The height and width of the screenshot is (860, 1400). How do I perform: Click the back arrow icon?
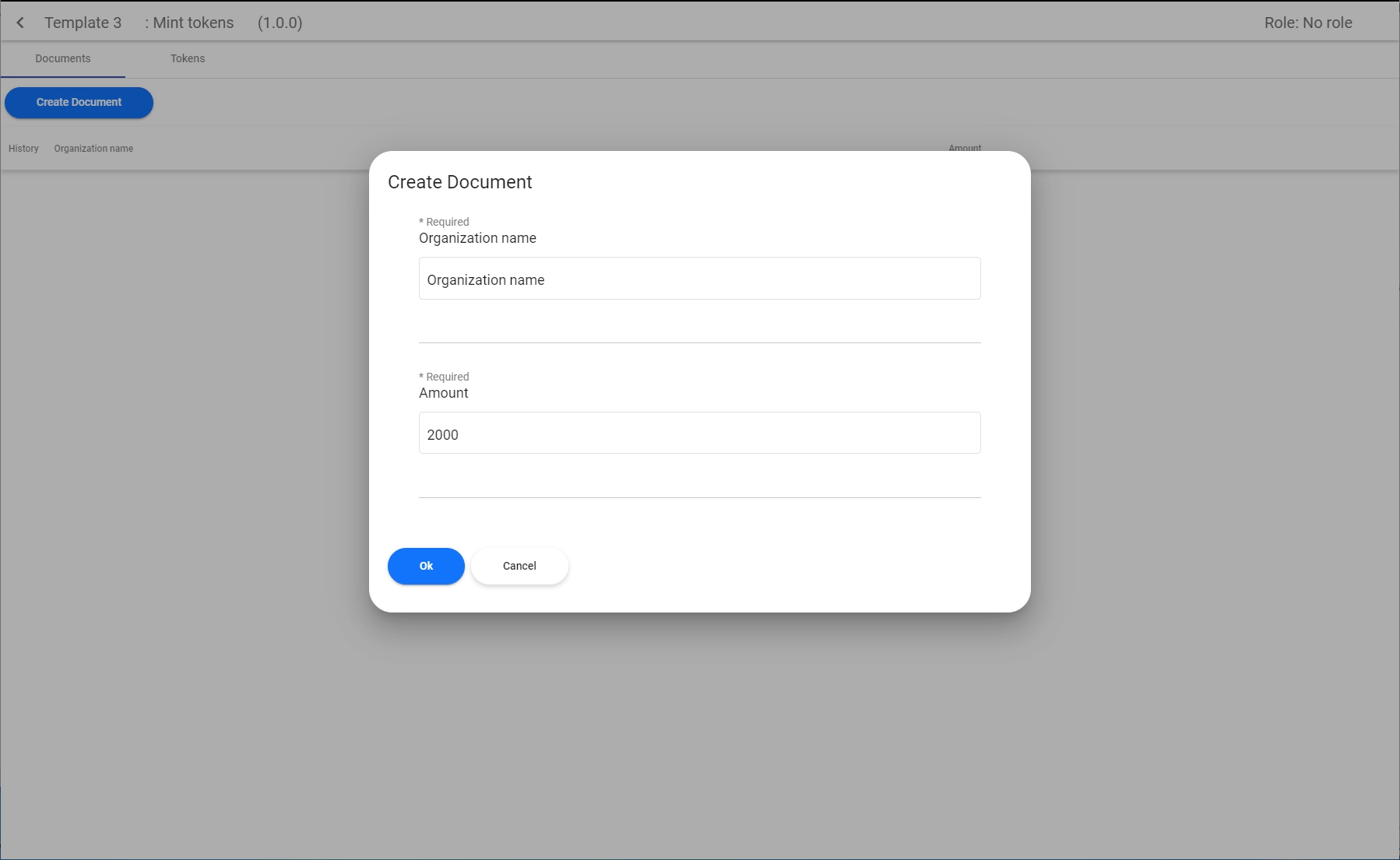click(20, 23)
